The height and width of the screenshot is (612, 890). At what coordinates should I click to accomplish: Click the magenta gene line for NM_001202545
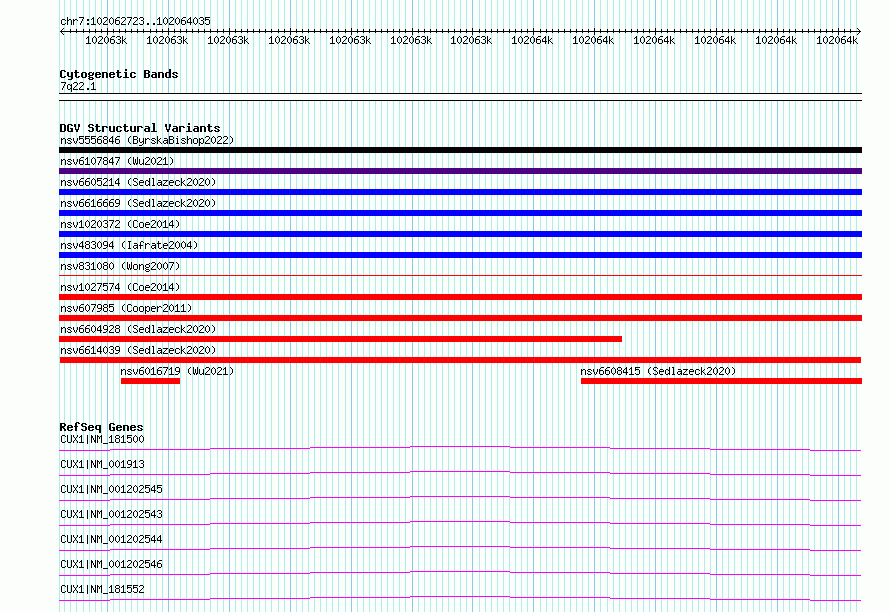point(460,498)
